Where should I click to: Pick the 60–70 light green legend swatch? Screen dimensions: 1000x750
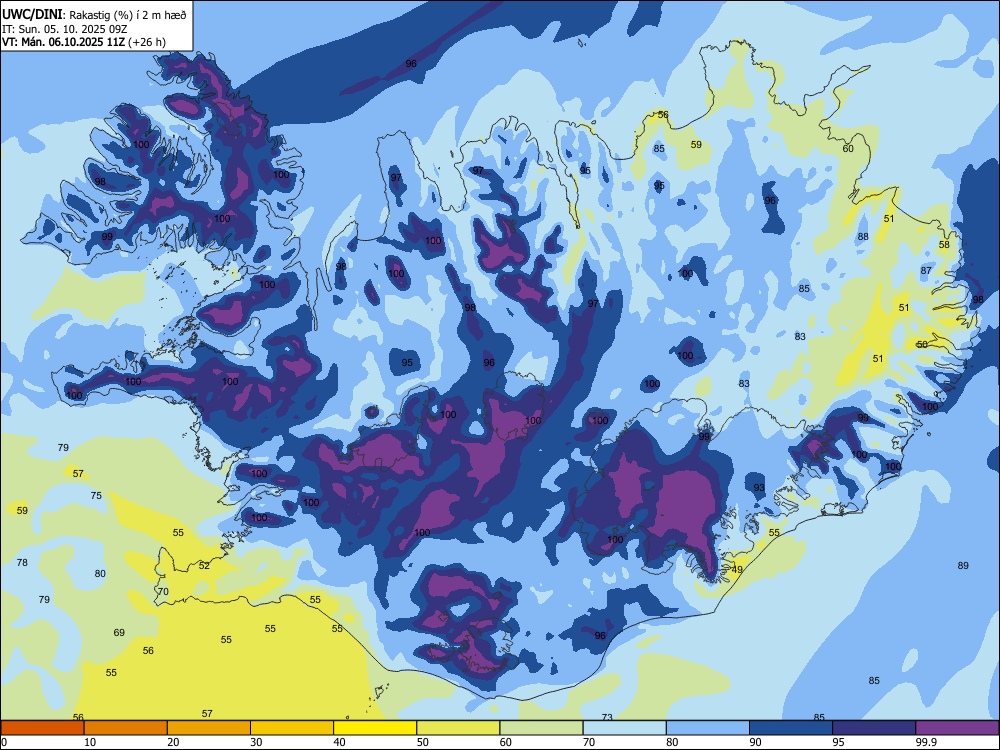[x=541, y=728]
